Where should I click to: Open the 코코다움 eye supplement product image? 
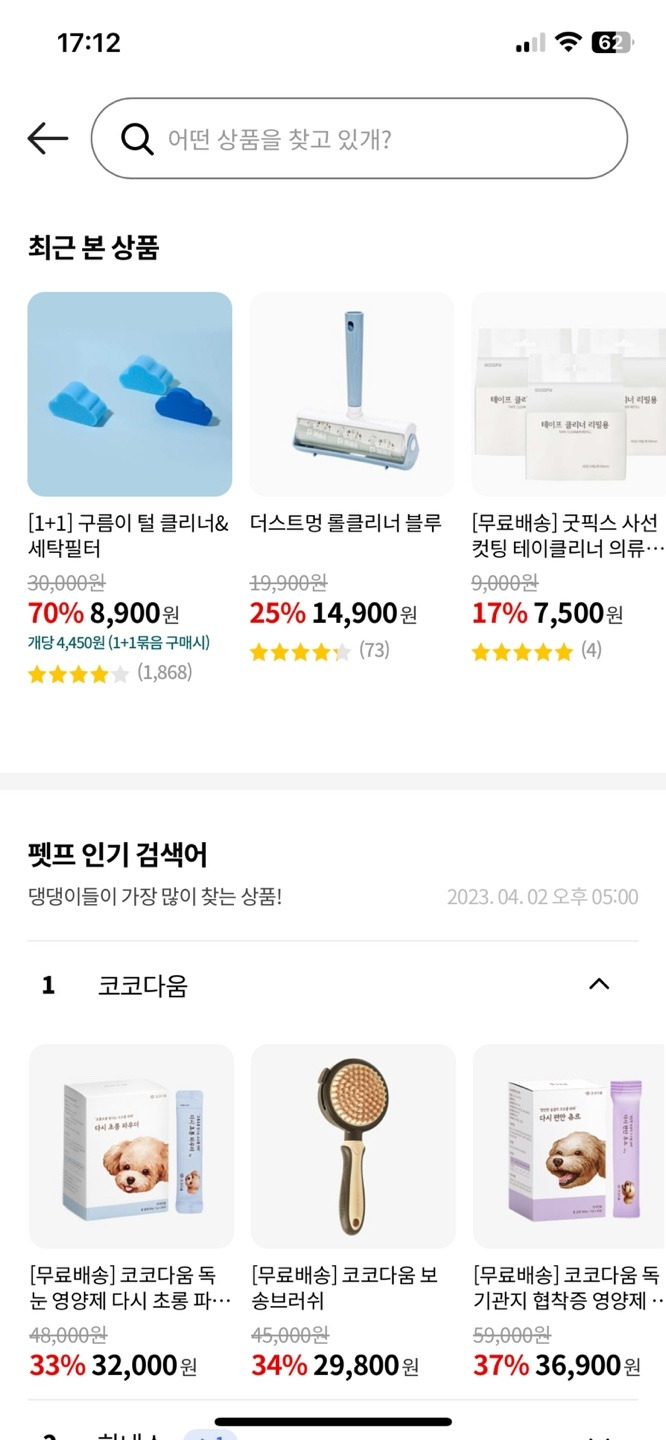point(131,1146)
